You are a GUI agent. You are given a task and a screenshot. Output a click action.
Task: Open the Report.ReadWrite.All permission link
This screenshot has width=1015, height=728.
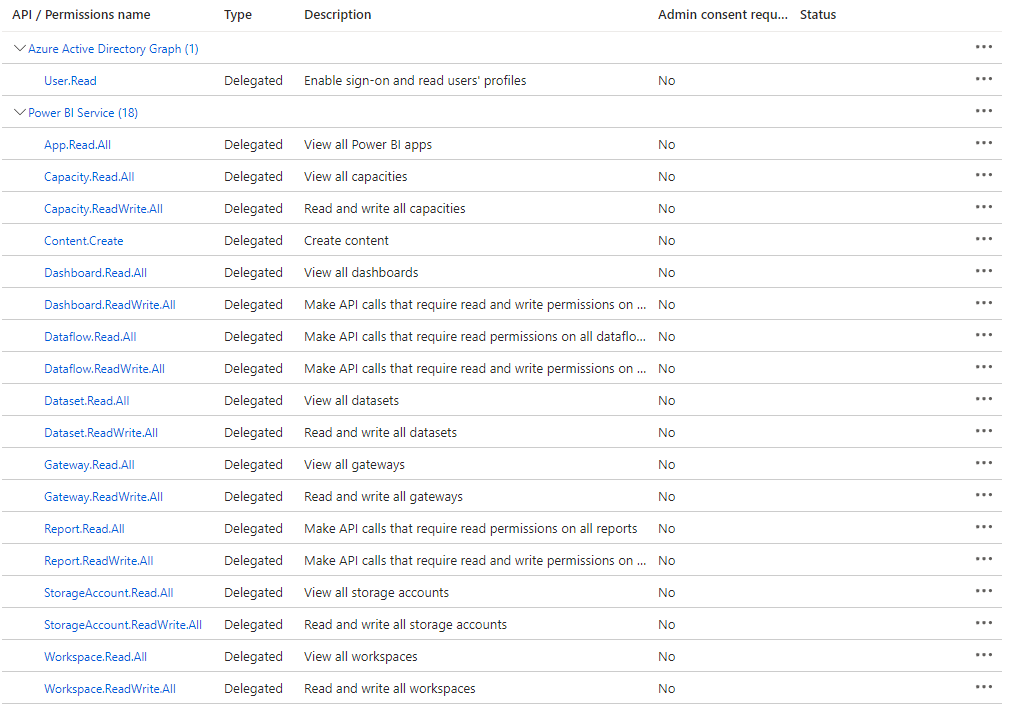point(98,561)
